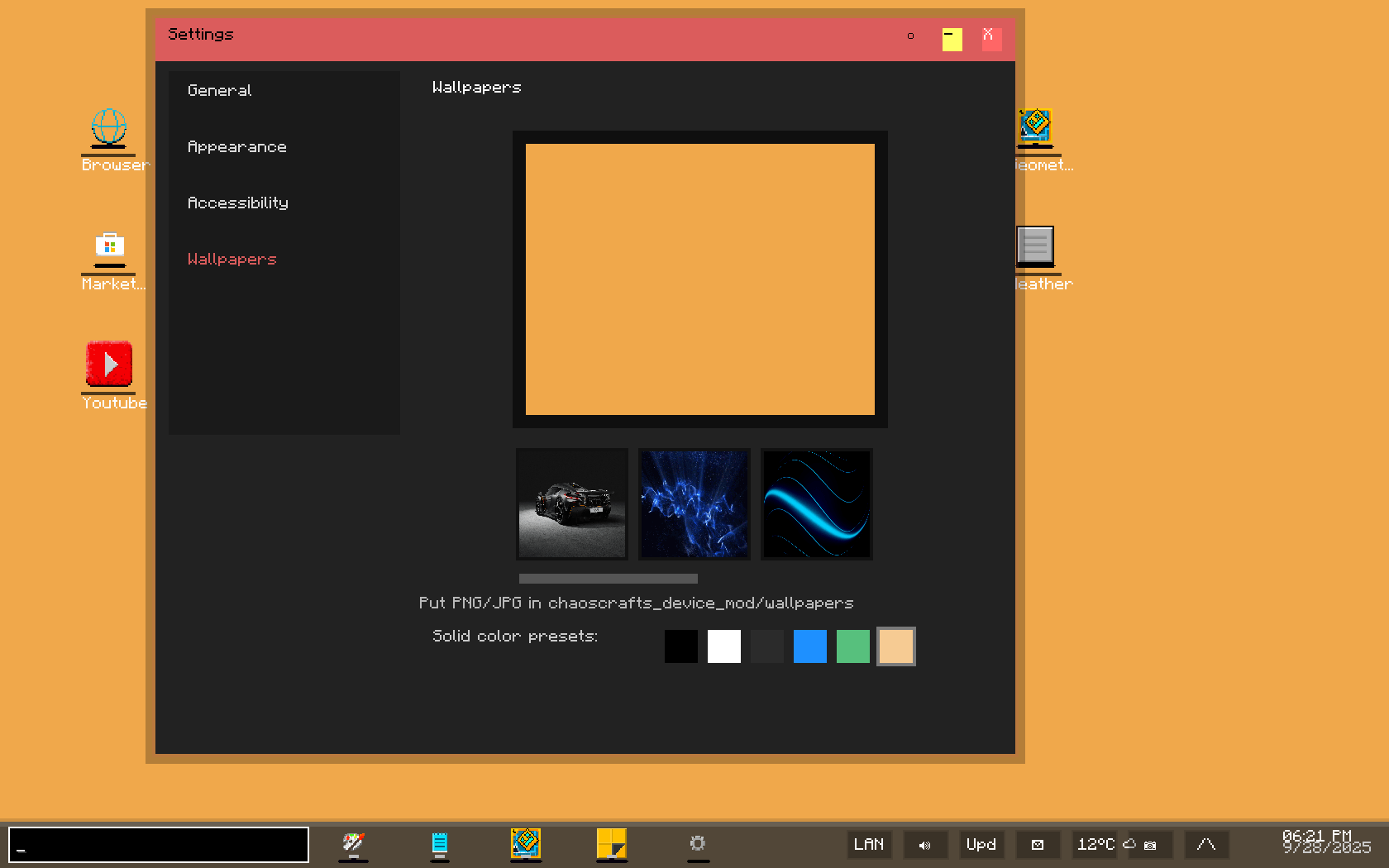Image resolution: width=1389 pixels, height=868 pixels.
Task: Click the Upd update button
Action: 981,845
